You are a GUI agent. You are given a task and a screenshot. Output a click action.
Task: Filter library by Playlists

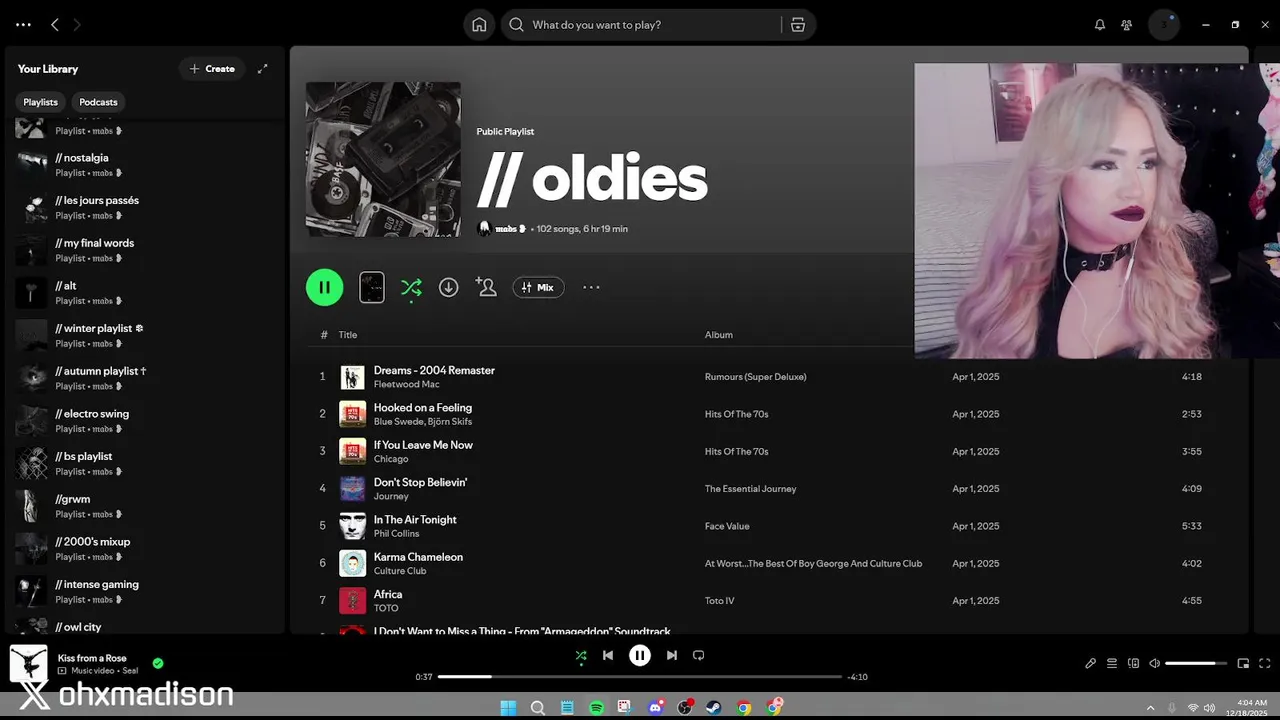(x=41, y=102)
